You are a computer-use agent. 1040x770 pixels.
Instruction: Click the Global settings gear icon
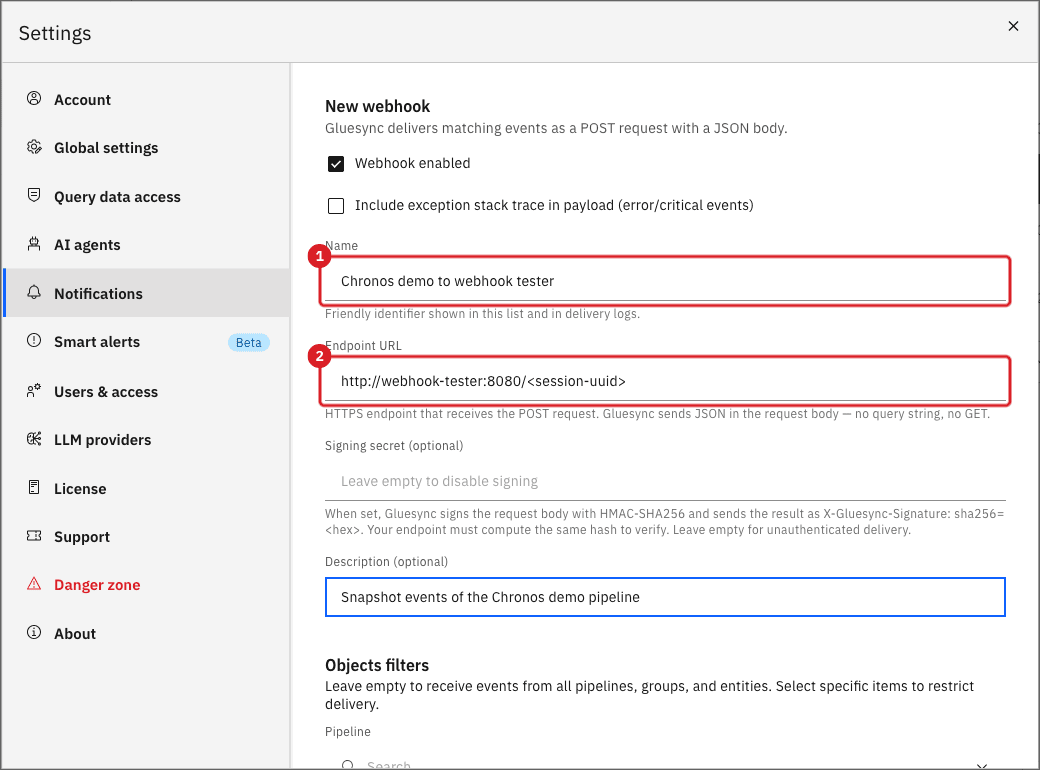[34, 147]
